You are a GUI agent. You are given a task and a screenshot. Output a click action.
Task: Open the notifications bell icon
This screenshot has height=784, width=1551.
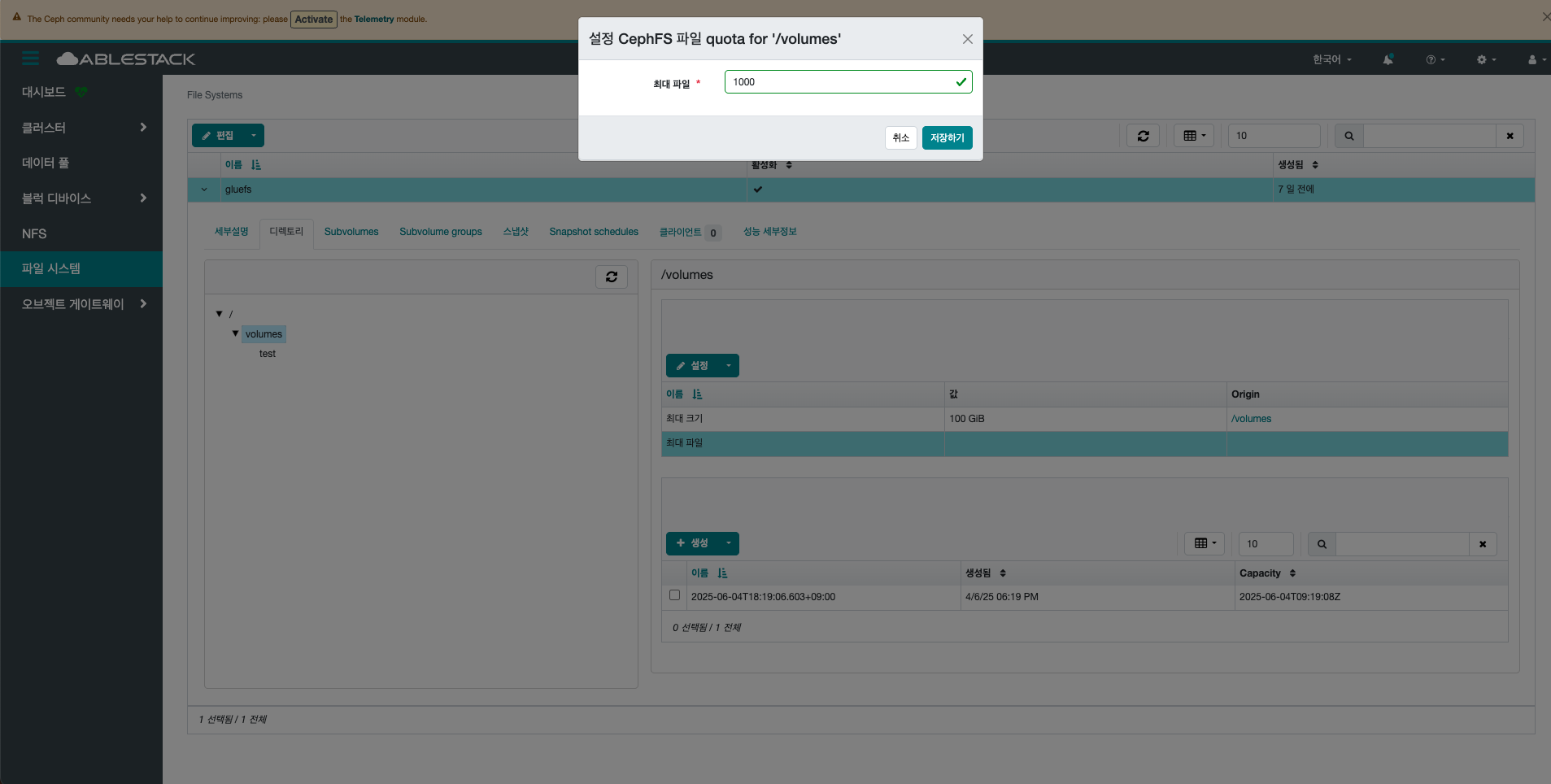pyautogui.click(x=1388, y=59)
